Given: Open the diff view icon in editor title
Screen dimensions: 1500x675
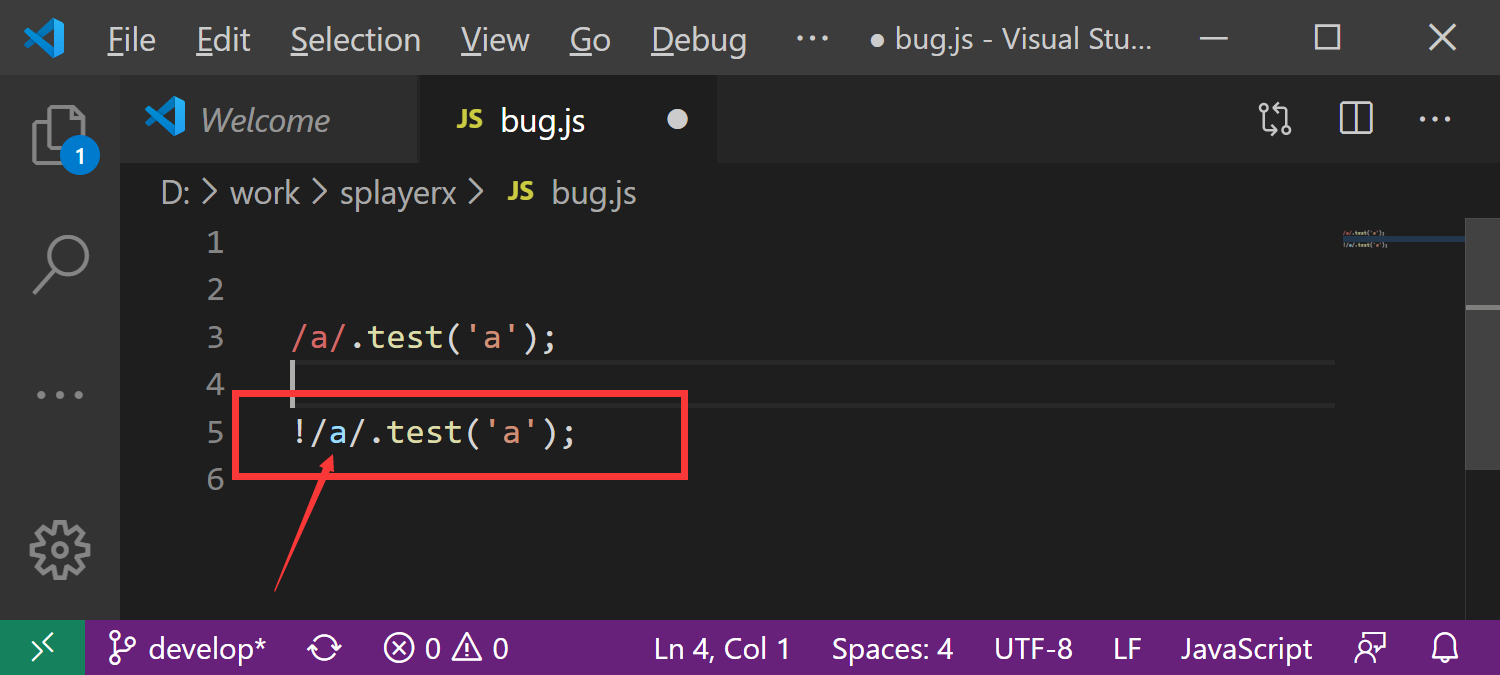Looking at the screenshot, I should [x=1274, y=119].
